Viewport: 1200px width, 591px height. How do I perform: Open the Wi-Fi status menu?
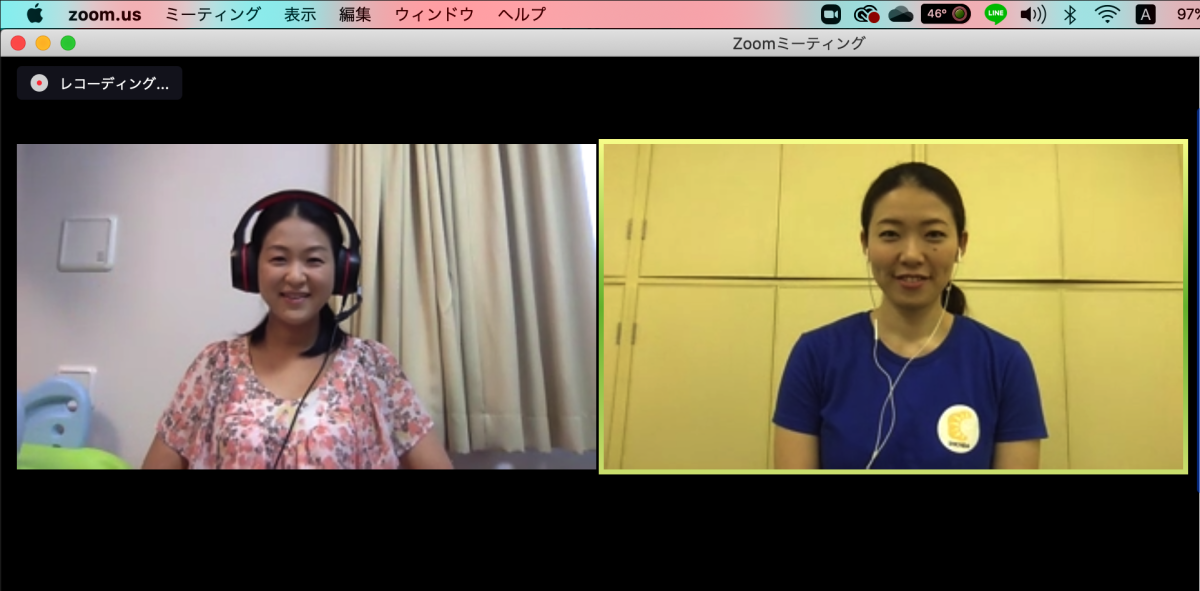click(1107, 14)
